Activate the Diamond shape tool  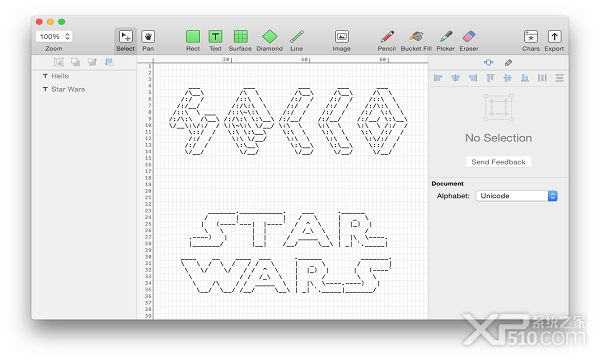(270, 41)
